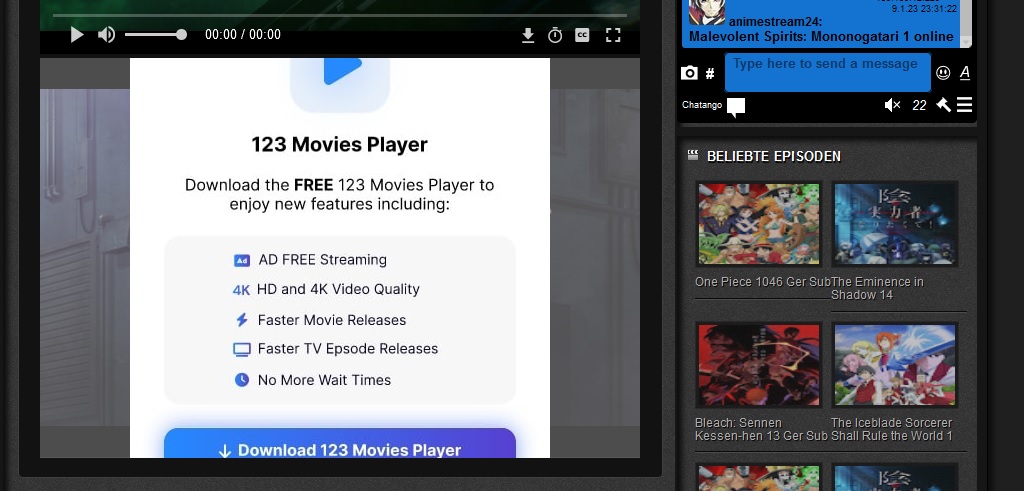Click the Chatango logo link

click(x=702, y=105)
